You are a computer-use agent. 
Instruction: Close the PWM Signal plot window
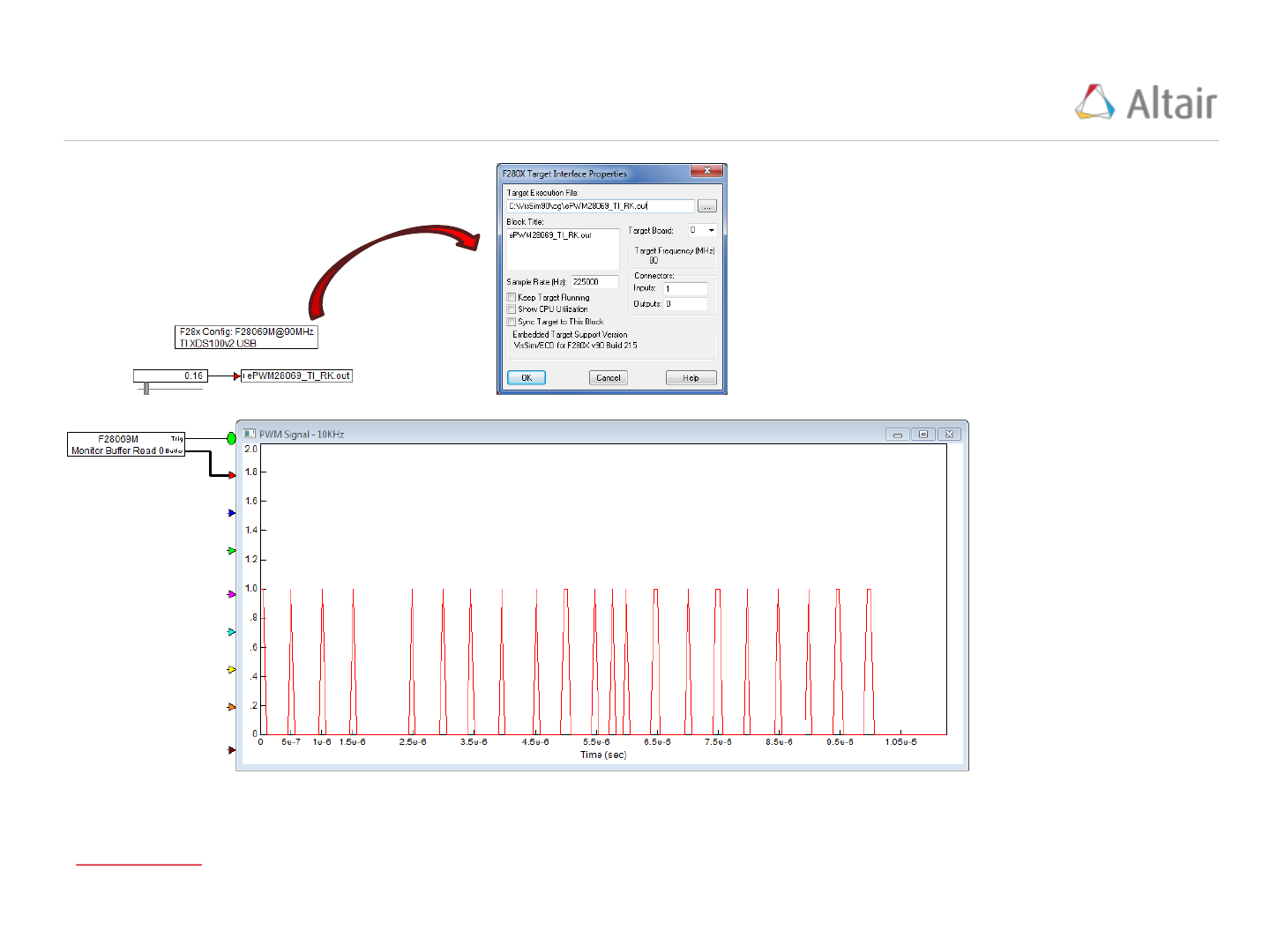coord(949,434)
